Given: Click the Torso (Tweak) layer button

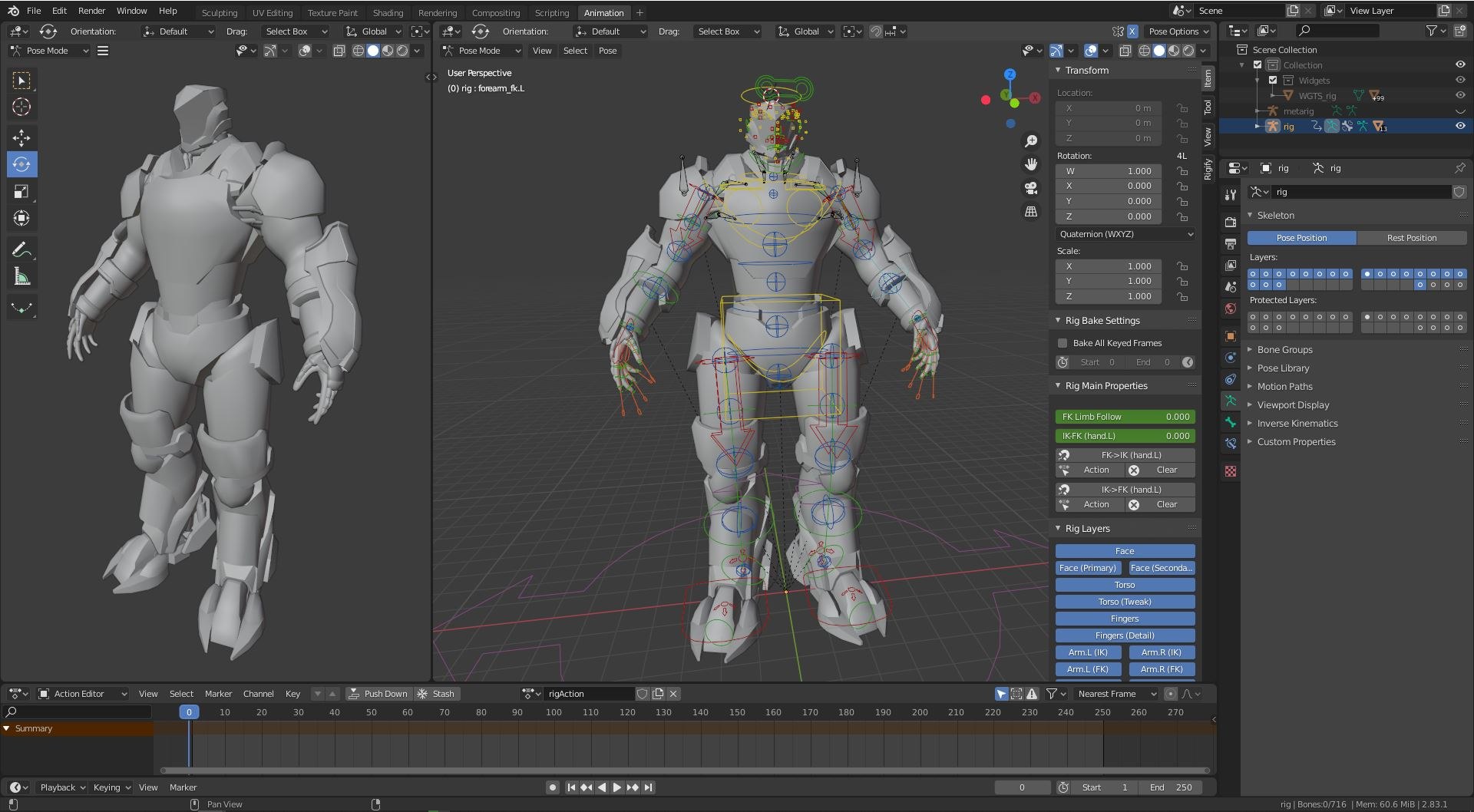Looking at the screenshot, I should point(1125,602).
